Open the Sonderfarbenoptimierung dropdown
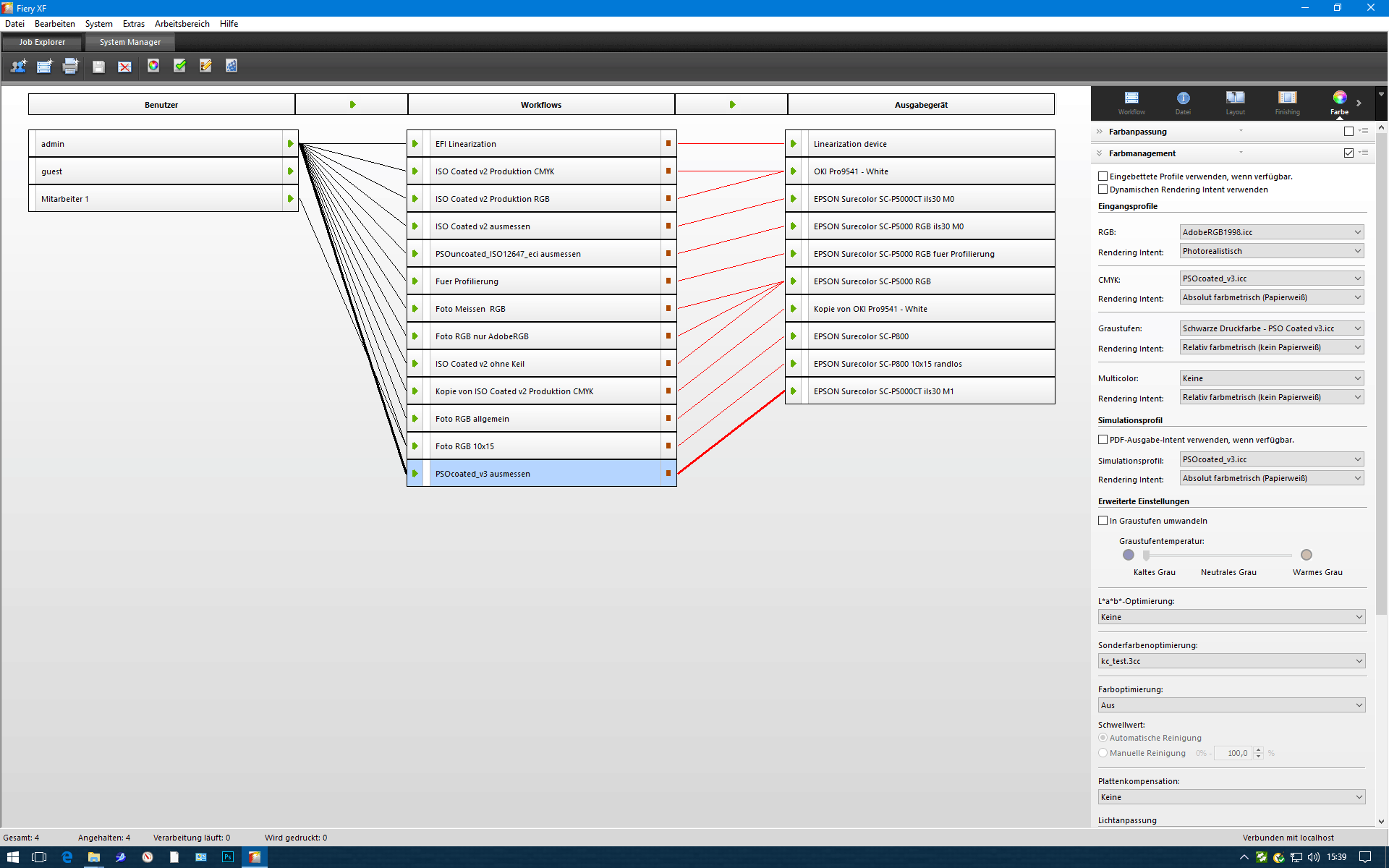This screenshot has width=1389, height=868. pyautogui.click(x=1231, y=661)
